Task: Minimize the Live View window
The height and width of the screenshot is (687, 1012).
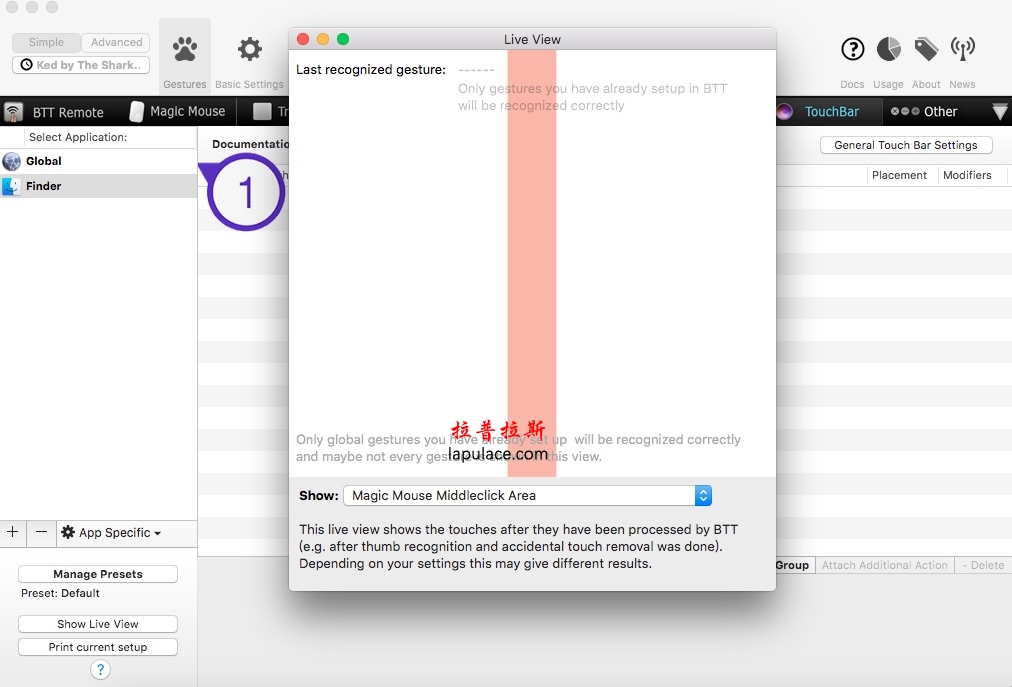Action: click(x=323, y=39)
